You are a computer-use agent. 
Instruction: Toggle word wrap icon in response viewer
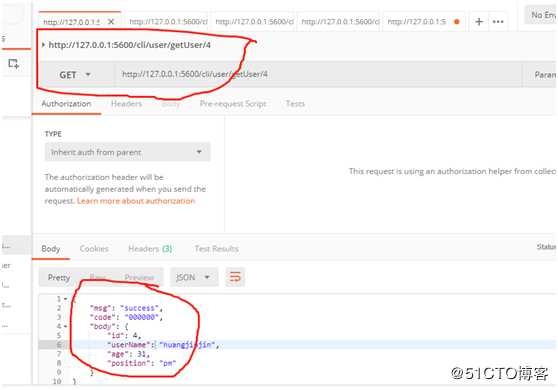[235, 277]
